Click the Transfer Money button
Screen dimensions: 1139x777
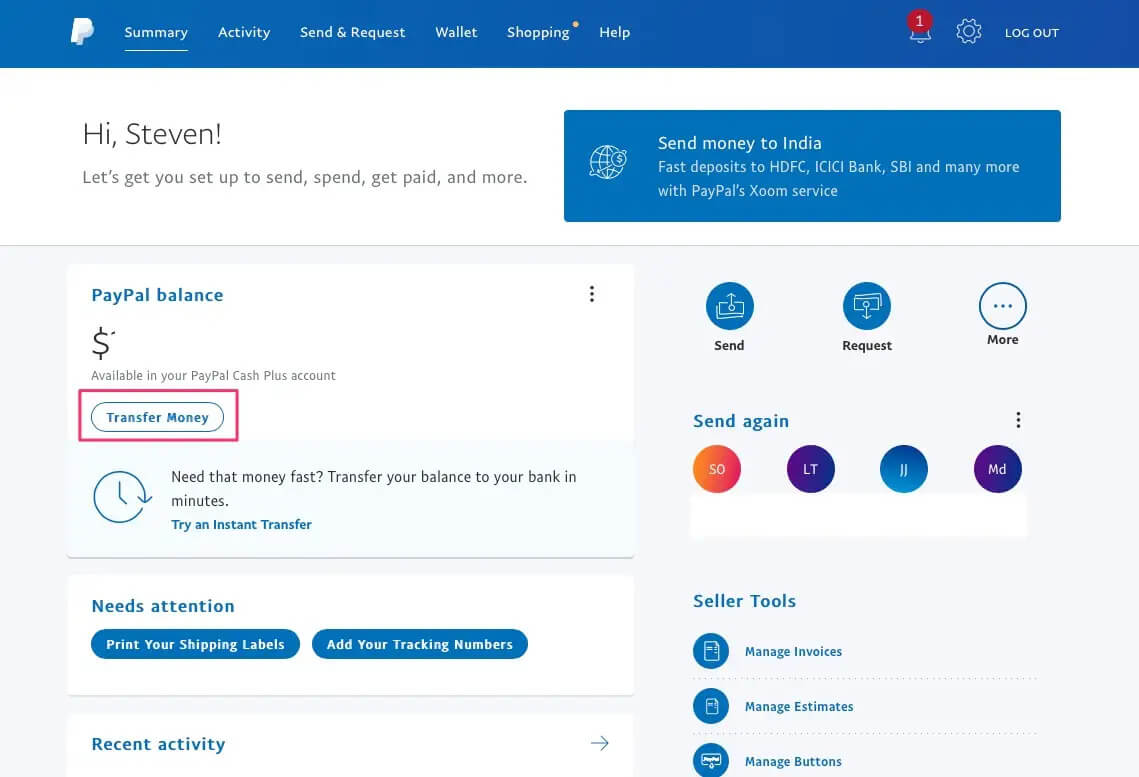[x=158, y=417]
